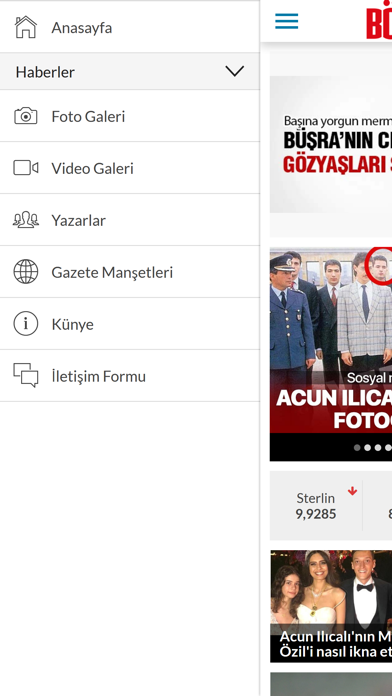Image resolution: width=392 pixels, height=696 pixels.
Task: Tap the camera icon for Foto Galeri
Action: tap(26, 116)
